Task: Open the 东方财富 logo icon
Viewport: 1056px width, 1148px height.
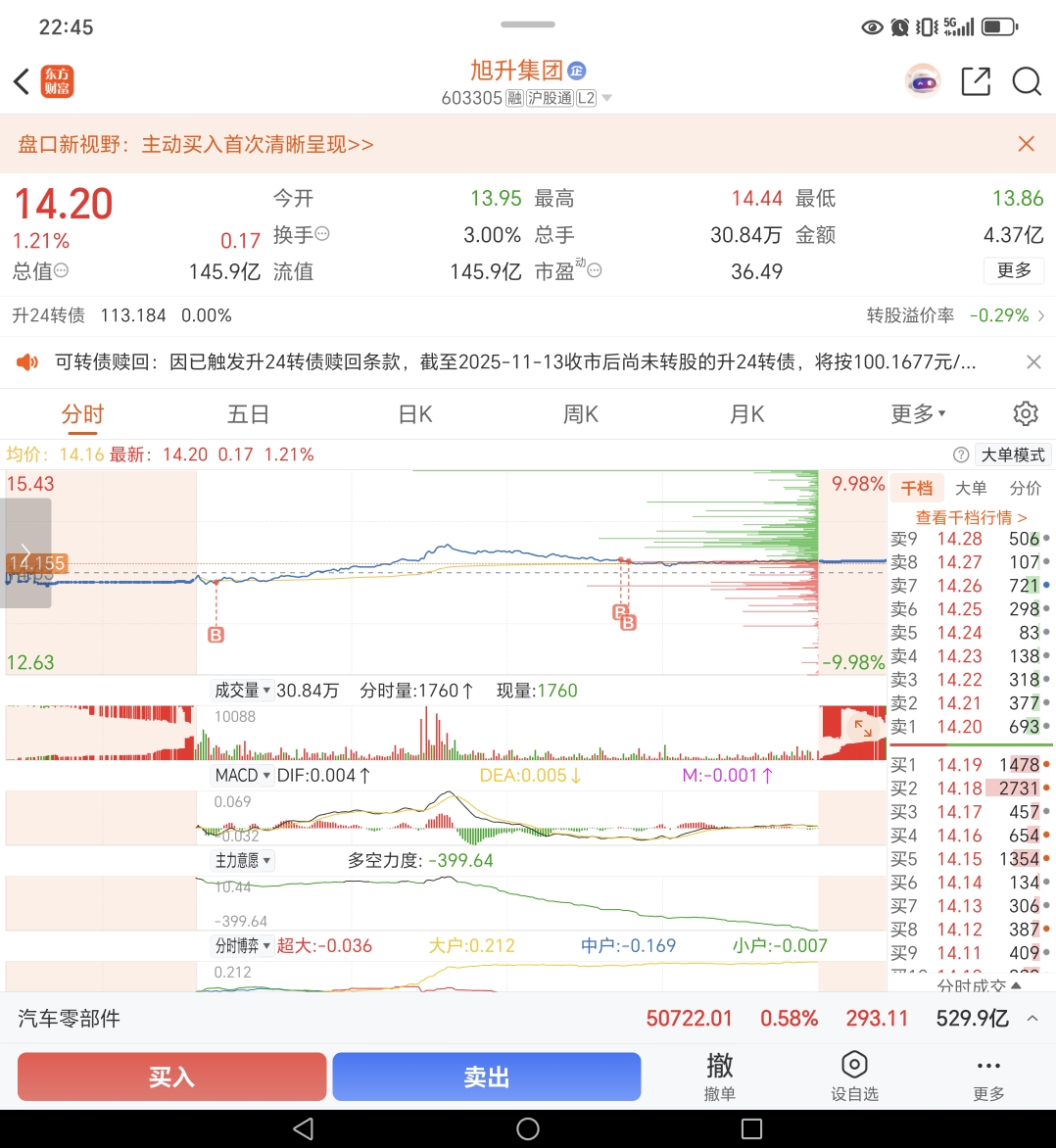Action: 57,81
